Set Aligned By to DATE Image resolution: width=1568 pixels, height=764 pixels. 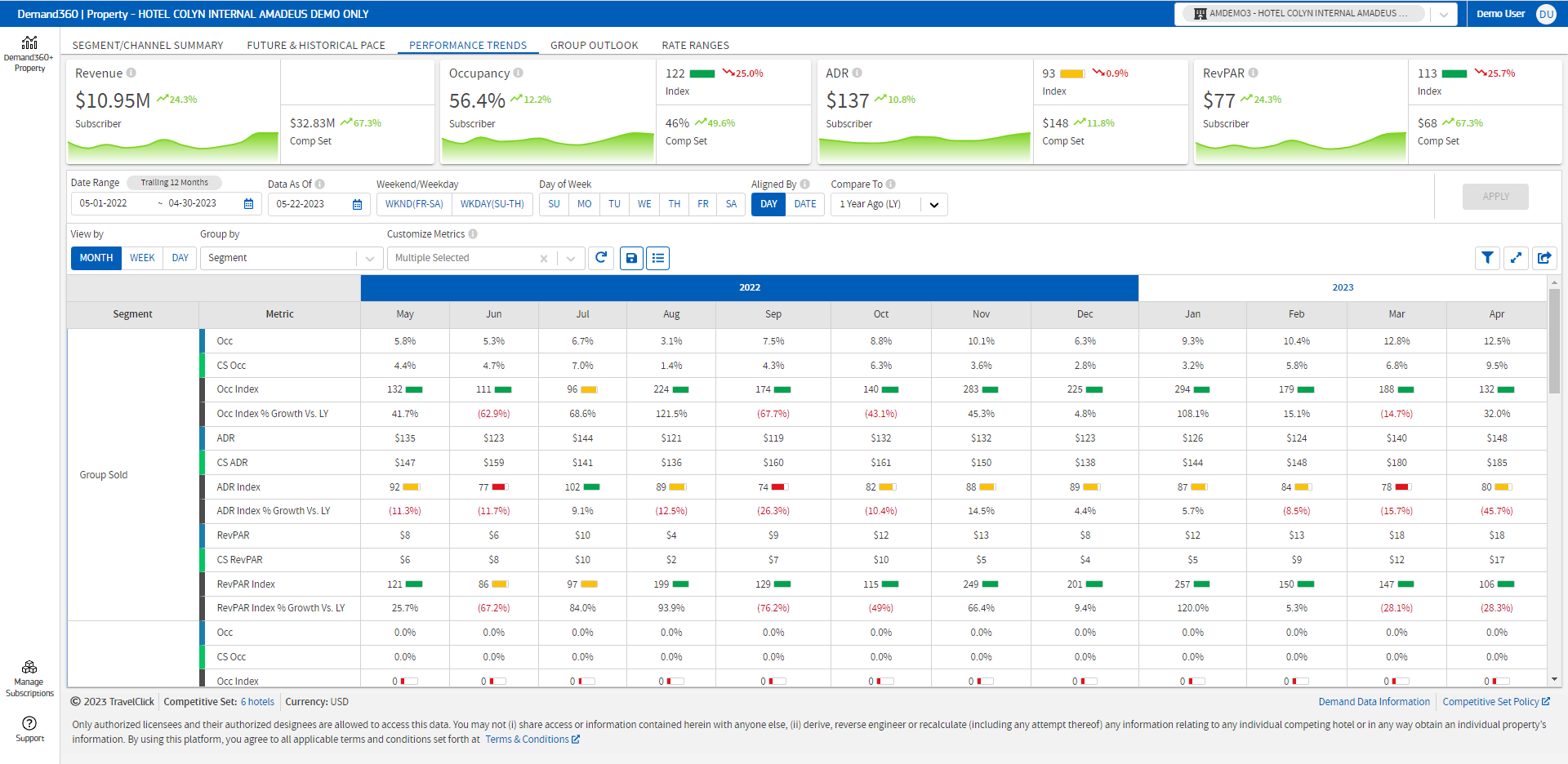(804, 204)
